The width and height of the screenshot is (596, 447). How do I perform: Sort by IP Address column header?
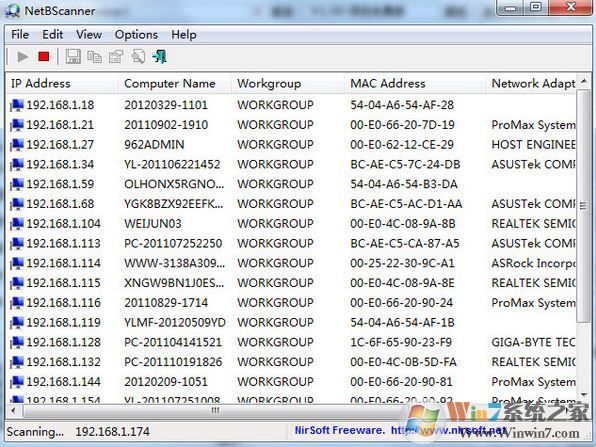click(62, 84)
